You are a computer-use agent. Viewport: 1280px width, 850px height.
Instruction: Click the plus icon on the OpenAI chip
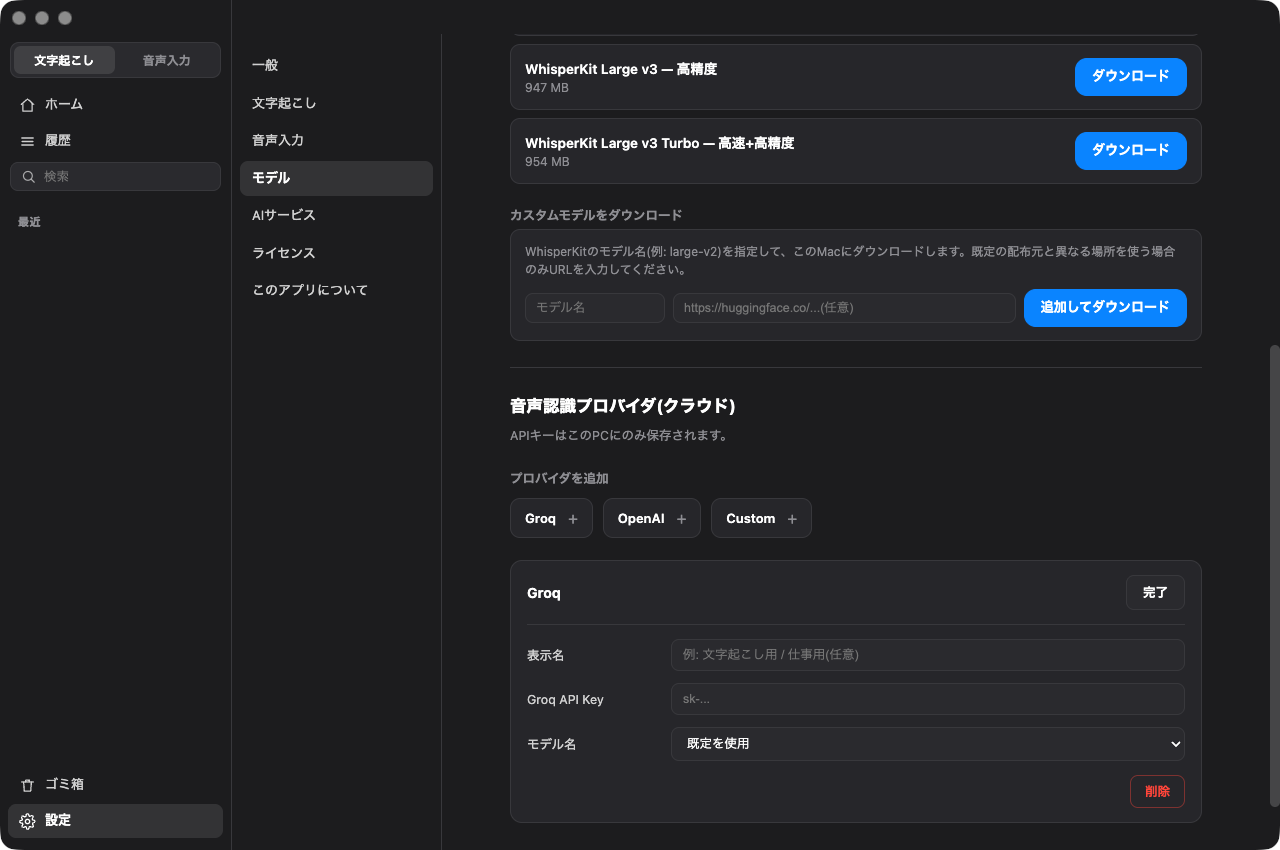pos(682,519)
